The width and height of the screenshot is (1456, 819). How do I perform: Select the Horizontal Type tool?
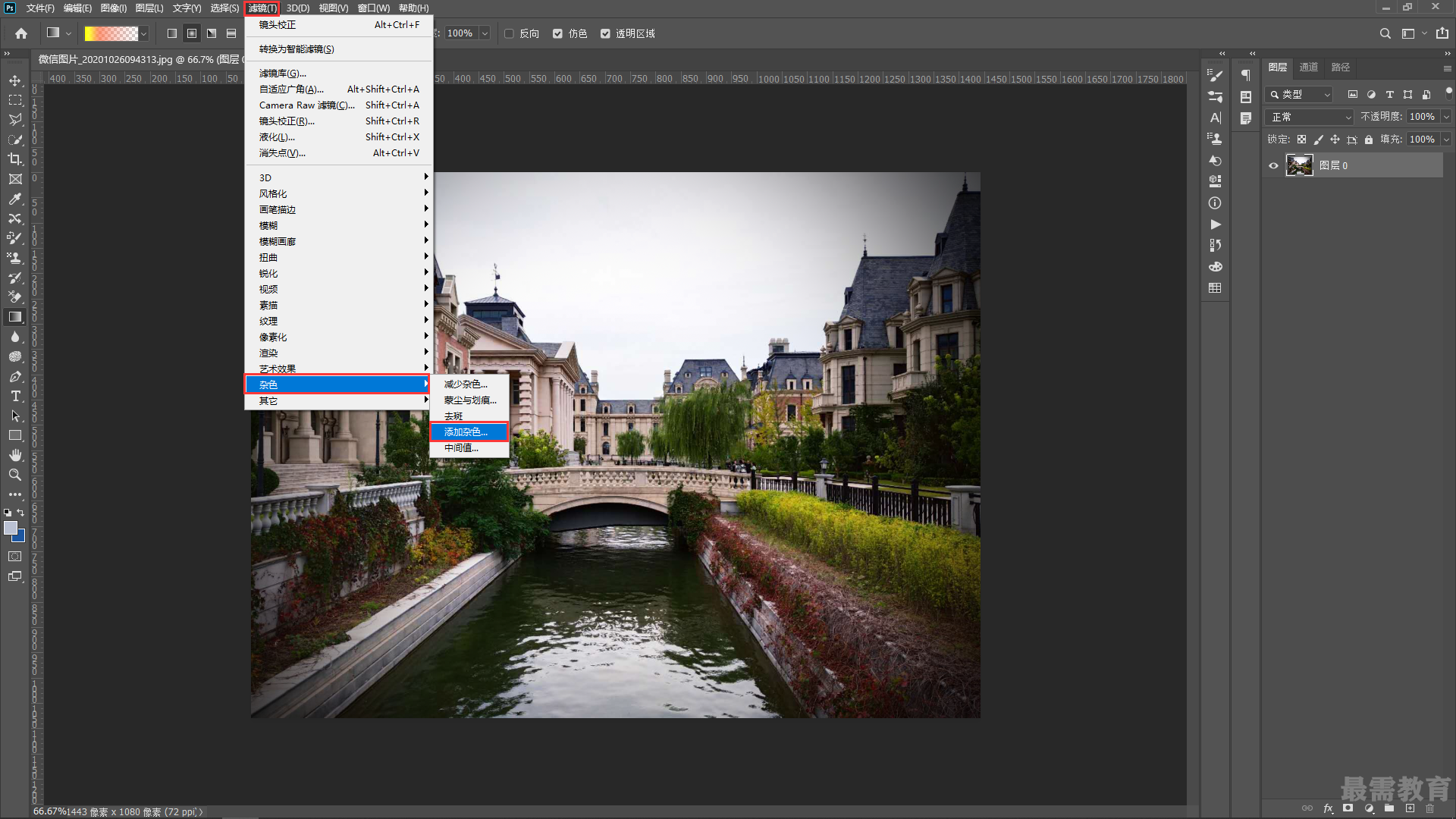point(15,396)
